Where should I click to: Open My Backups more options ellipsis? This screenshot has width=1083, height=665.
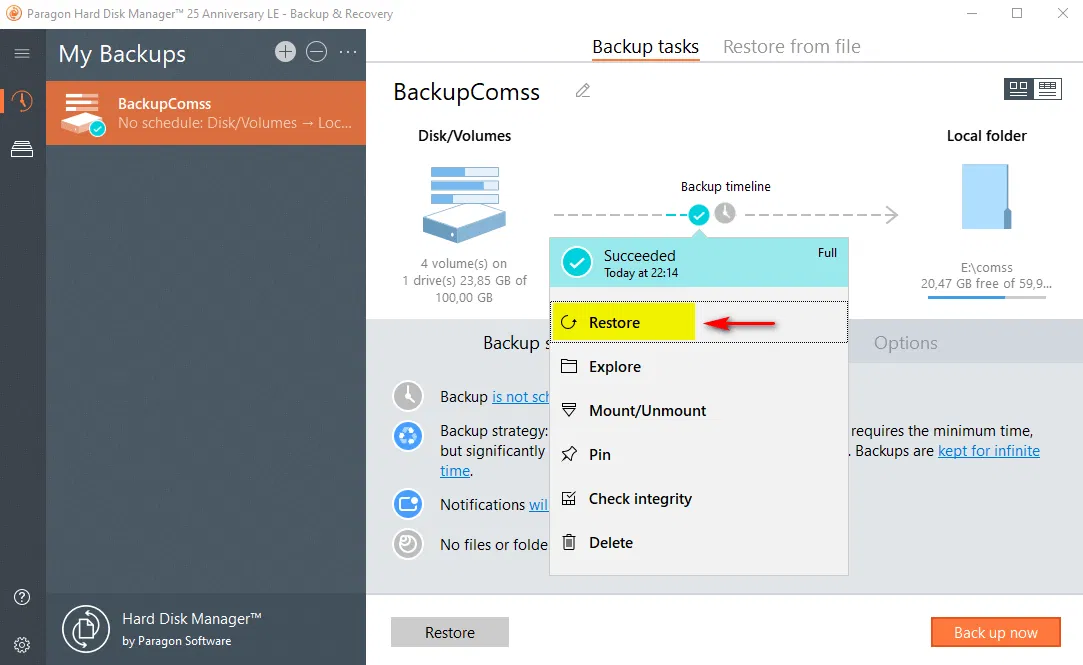348,52
